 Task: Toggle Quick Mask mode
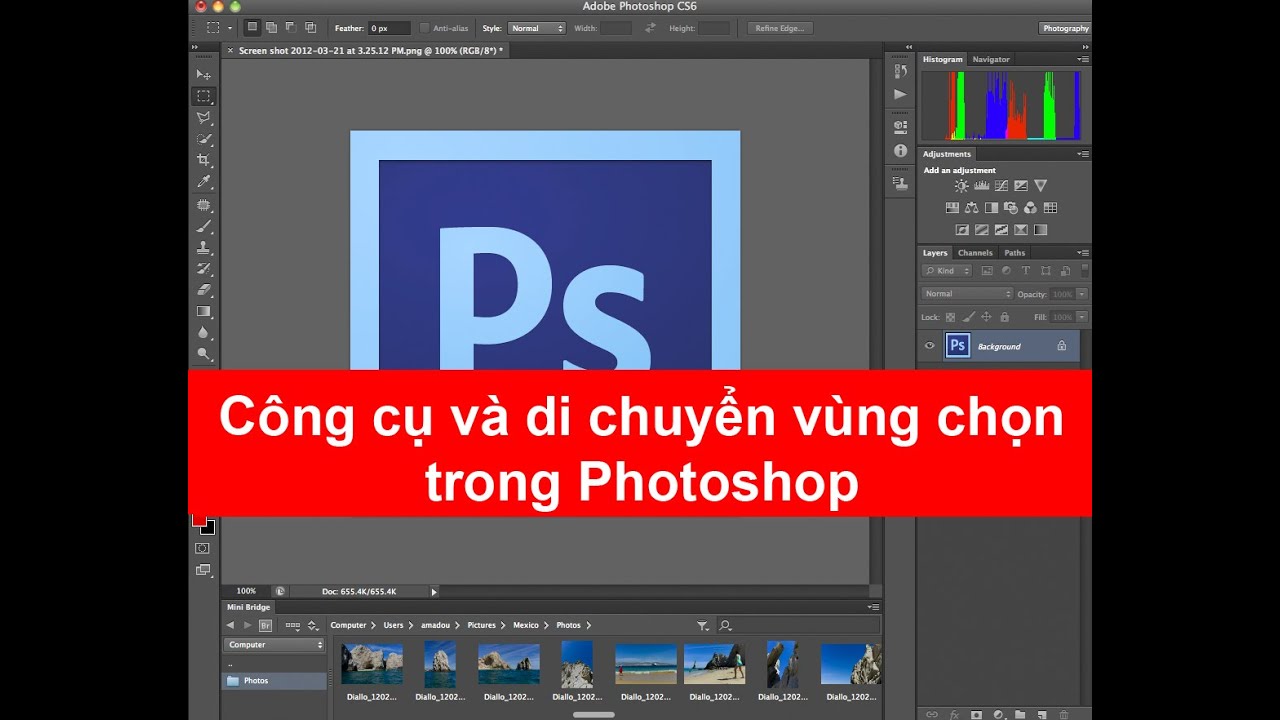pos(203,548)
